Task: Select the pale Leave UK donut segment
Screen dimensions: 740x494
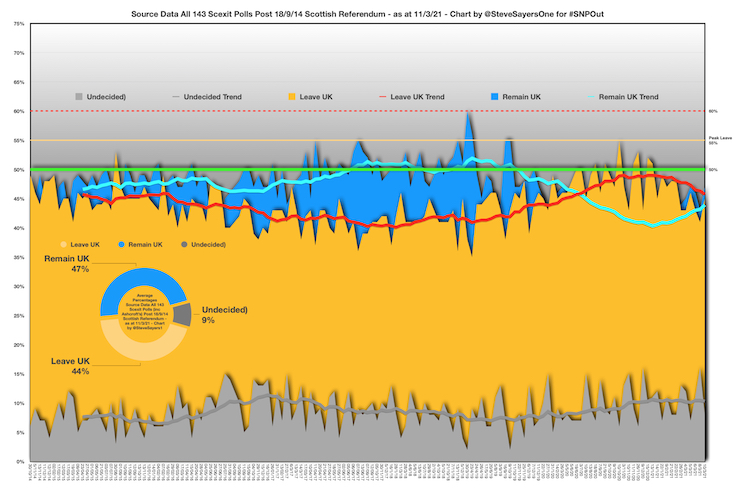Action: [130, 352]
